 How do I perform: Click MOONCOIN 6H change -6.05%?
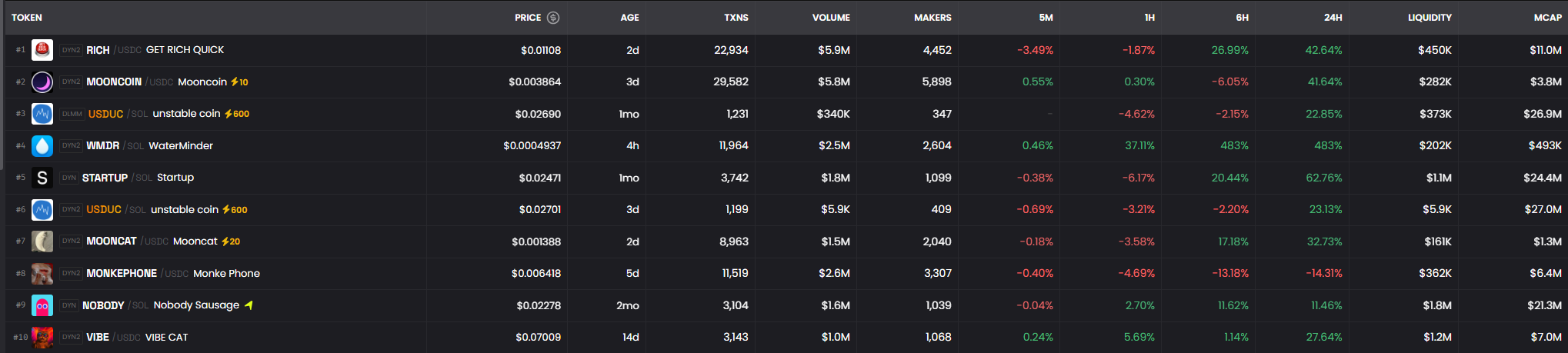(1229, 82)
